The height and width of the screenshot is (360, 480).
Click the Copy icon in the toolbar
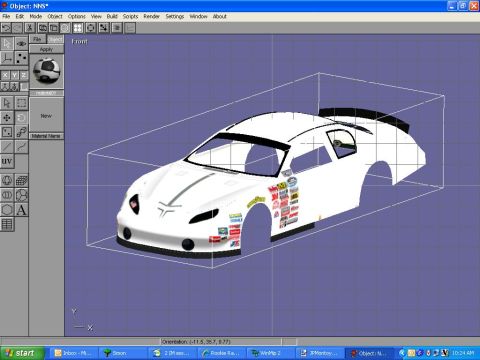click(43, 28)
